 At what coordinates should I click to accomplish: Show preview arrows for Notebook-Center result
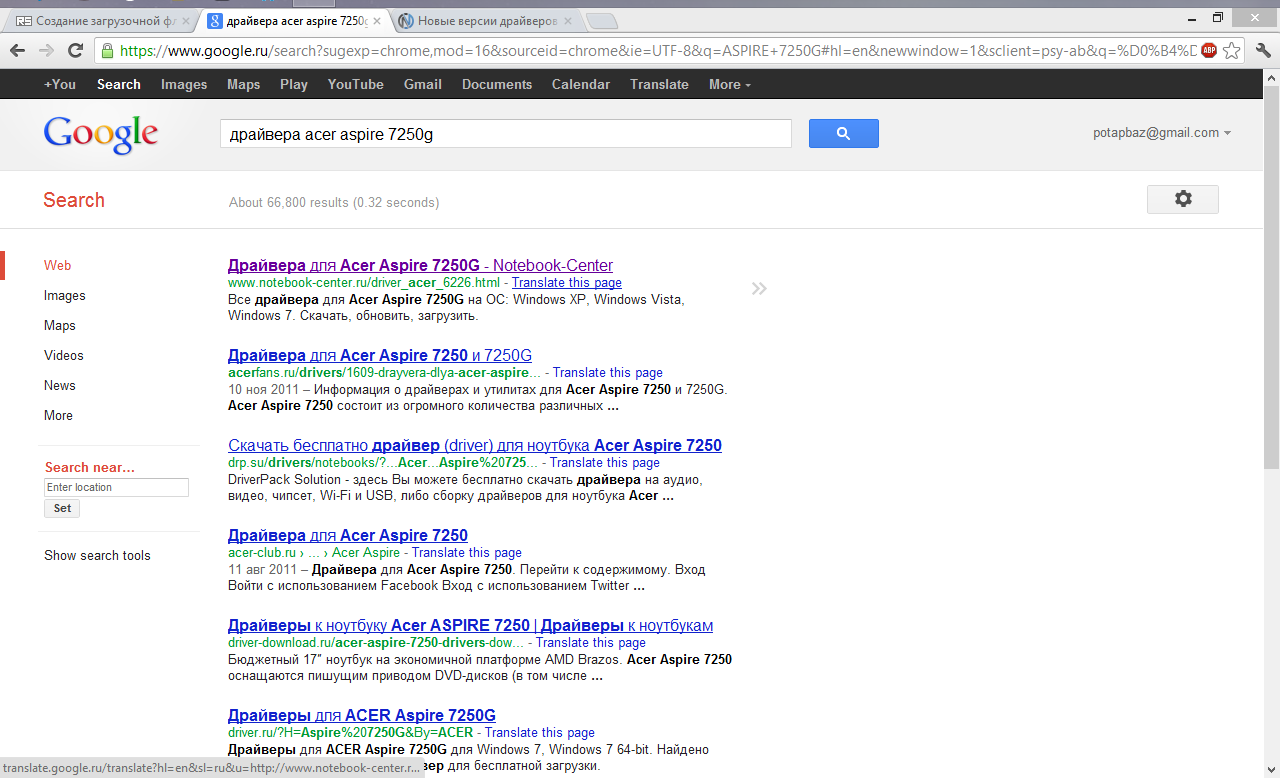[759, 289]
